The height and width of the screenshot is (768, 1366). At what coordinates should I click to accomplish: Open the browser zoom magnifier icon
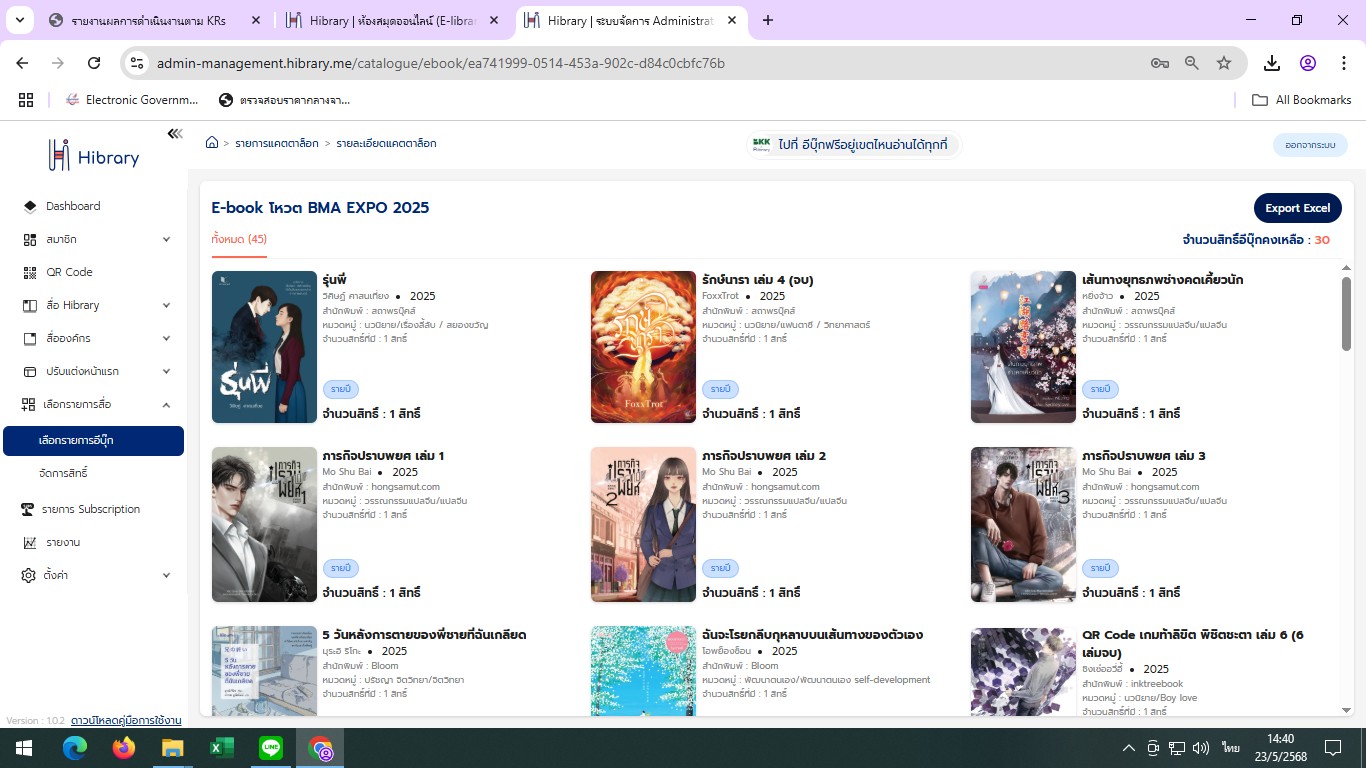[1192, 63]
